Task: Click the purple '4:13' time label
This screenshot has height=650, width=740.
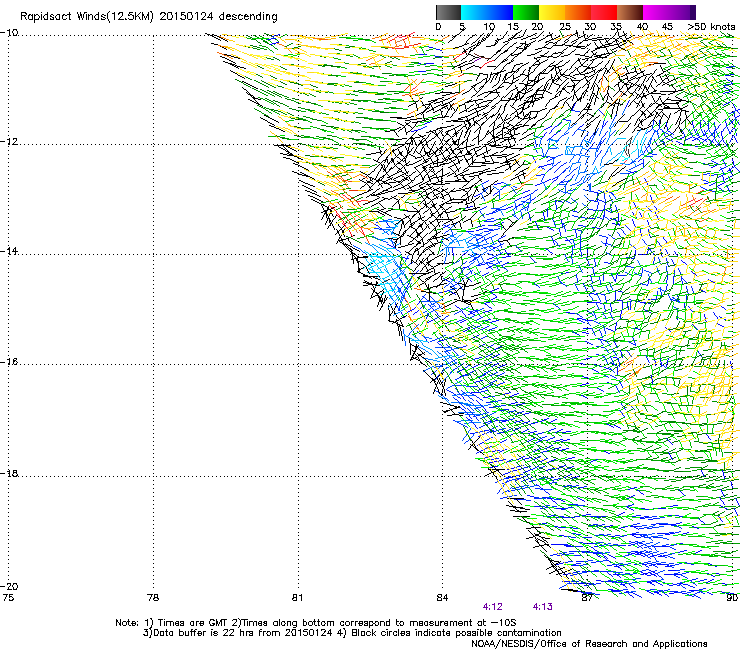Action: 542,607
